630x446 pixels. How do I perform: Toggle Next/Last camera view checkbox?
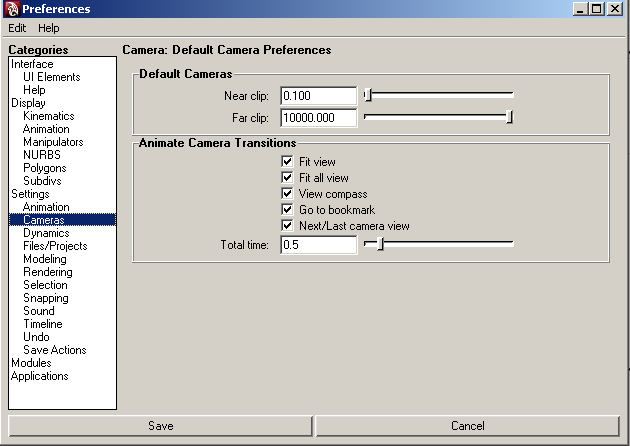[x=287, y=225]
